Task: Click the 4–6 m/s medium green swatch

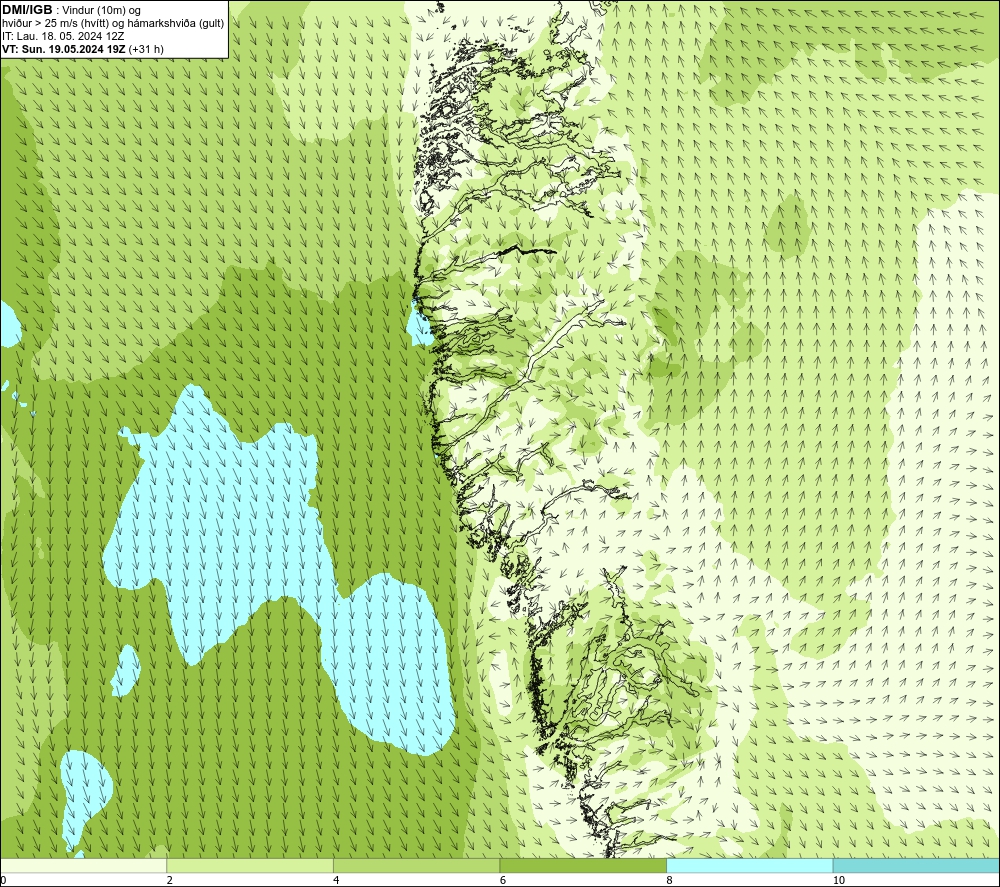Action: (x=416, y=865)
